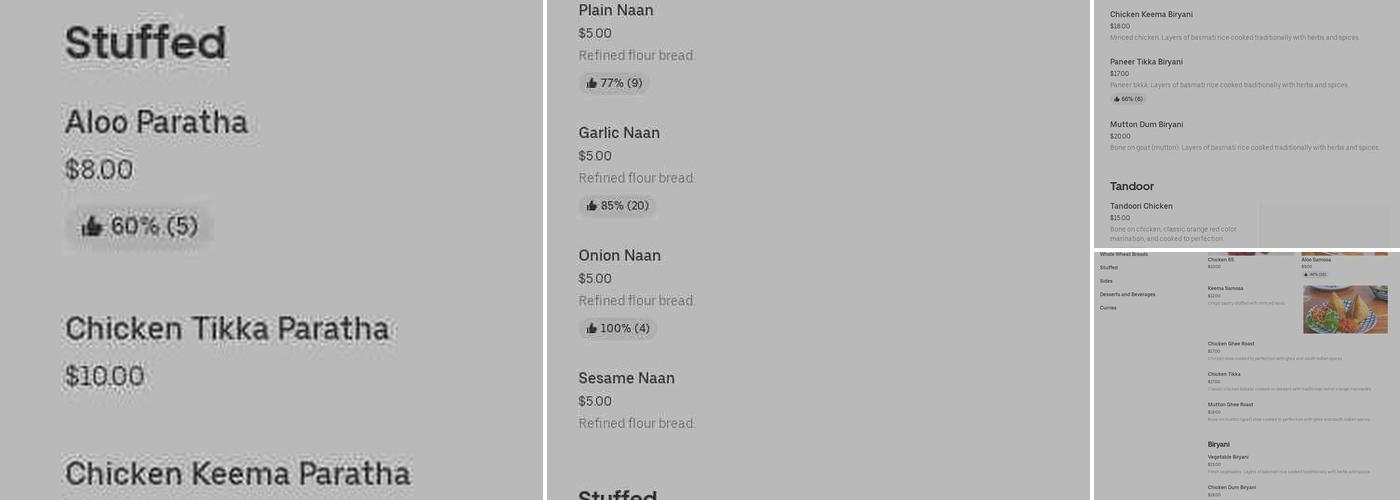Jump to the Curries category

coord(1108,308)
